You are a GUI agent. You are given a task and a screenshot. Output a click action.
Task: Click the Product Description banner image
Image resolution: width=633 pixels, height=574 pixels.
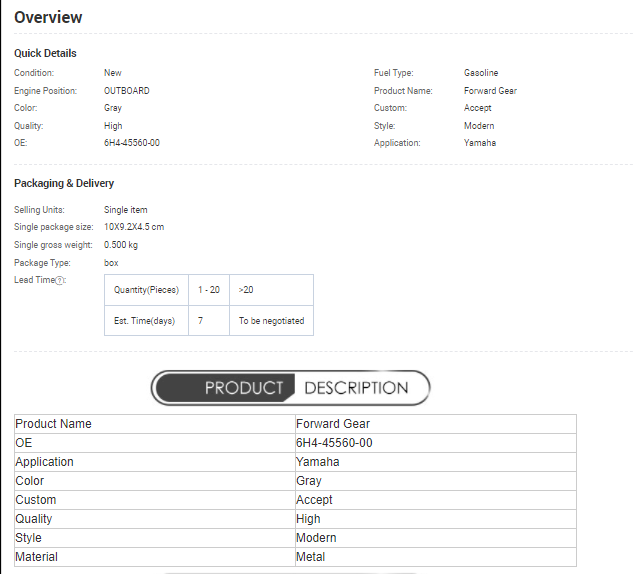(290, 388)
